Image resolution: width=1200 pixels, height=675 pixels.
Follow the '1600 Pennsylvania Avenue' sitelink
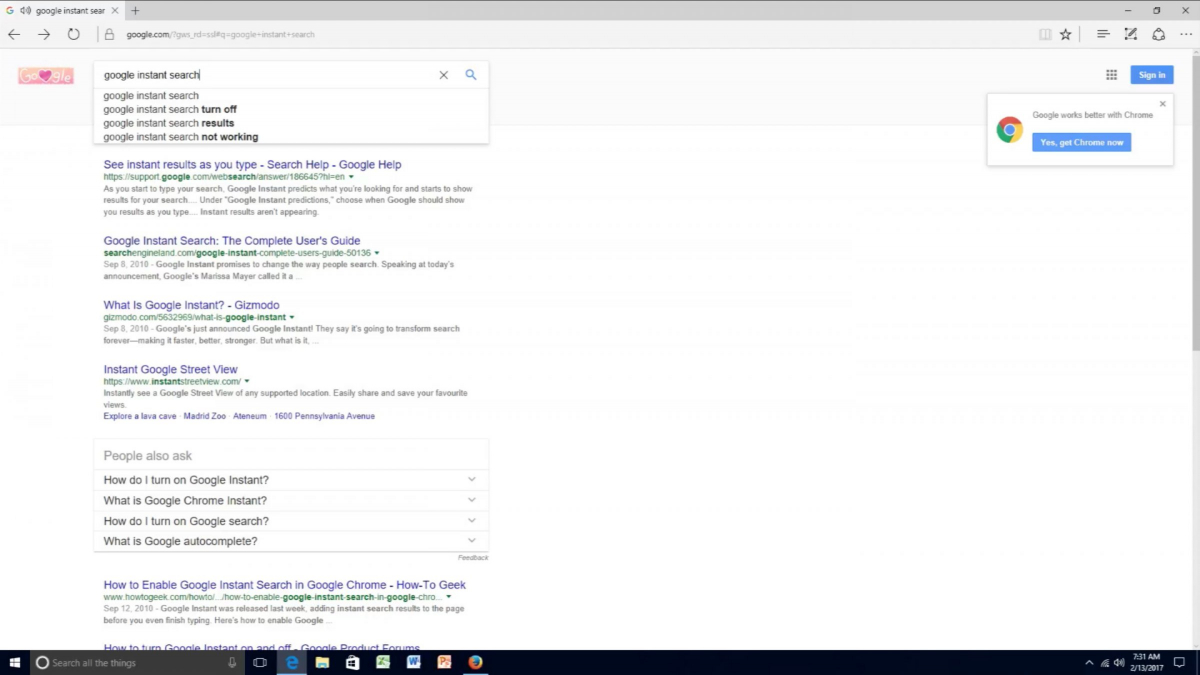coord(324,416)
